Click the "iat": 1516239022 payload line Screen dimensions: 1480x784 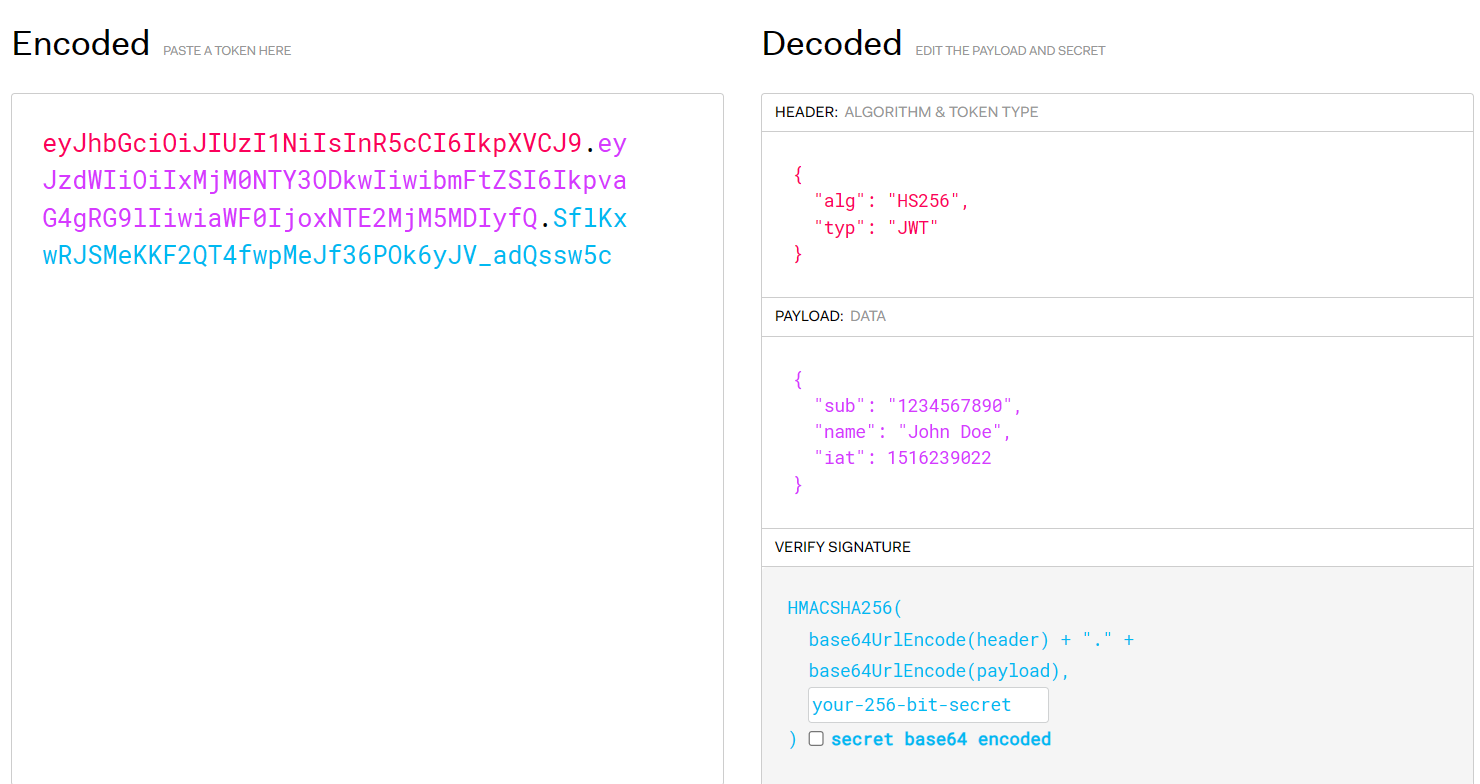(903, 458)
